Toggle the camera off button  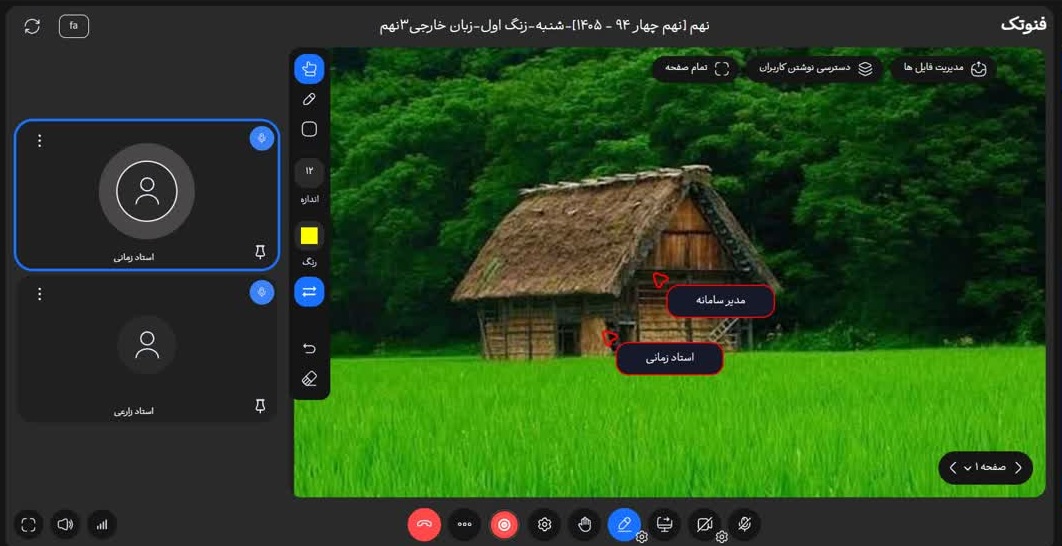704,524
